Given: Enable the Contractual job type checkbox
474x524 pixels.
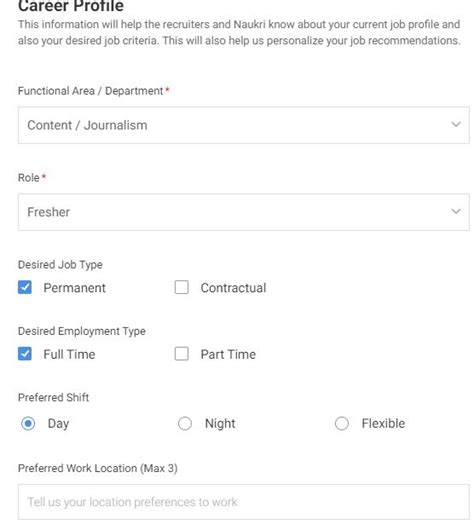Looking at the screenshot, I should pos(182,287).
